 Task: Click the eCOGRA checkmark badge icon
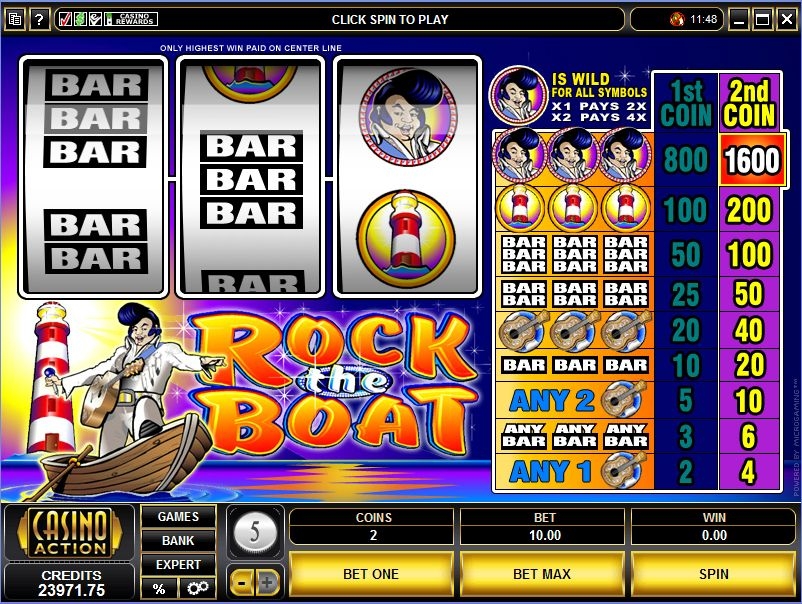(95, 19)
